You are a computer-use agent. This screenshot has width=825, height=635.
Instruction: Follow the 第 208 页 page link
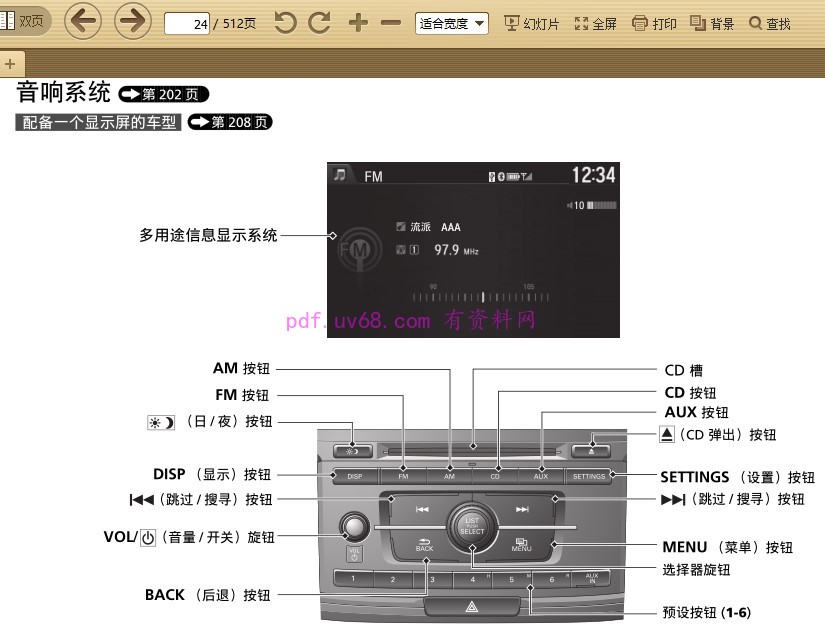pos(229,122)
